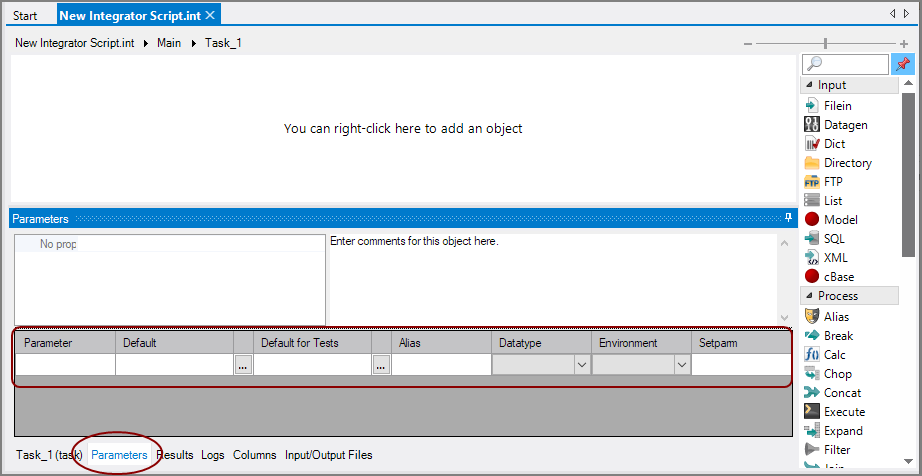Pick the Break process object
The width and height of the screenshot is (922, 476).
[829, 336]
